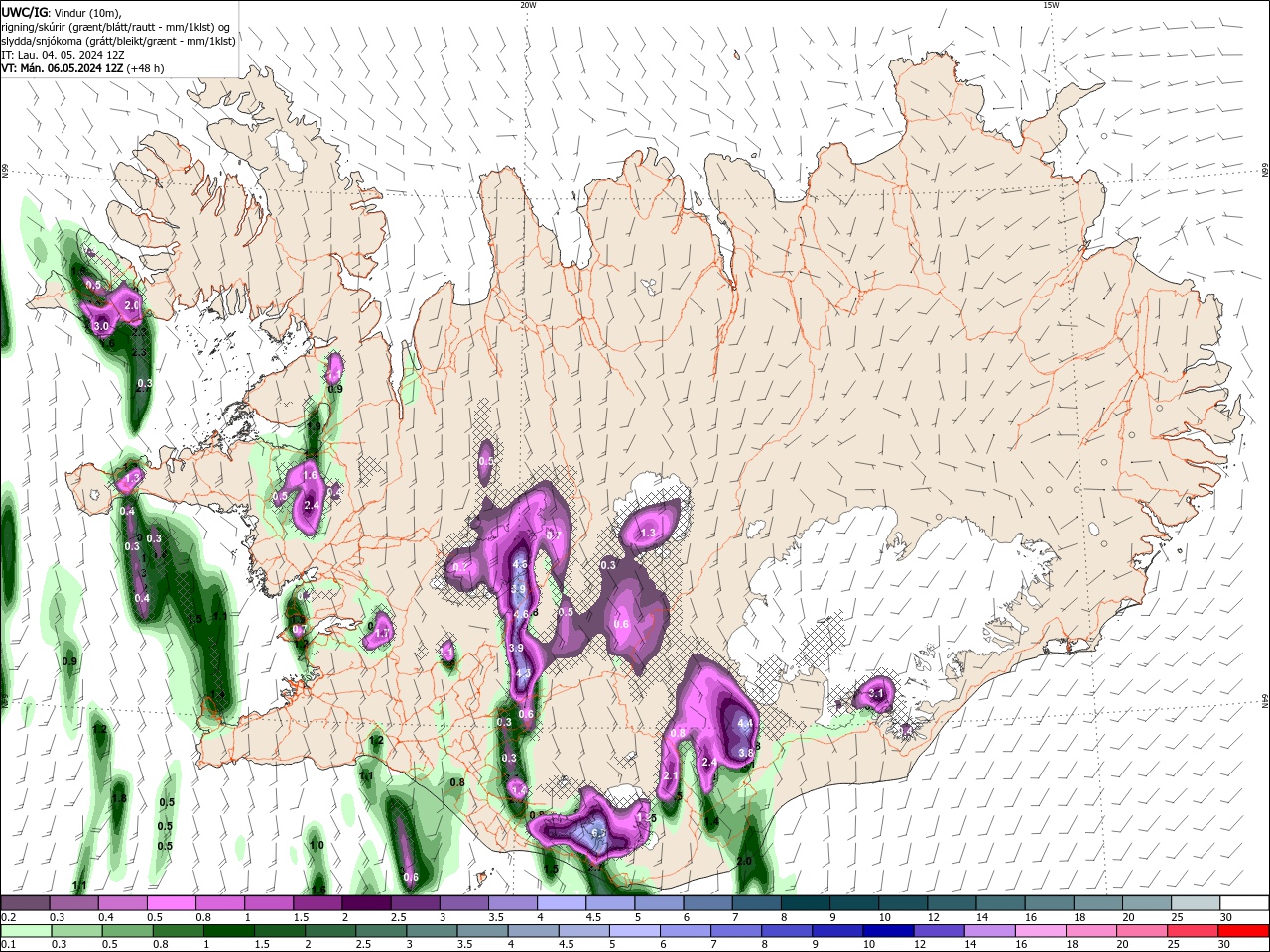Click the pure red swatch ending the lower legend row
Screen dimensions: 1270x952
(x=1243, y=931)
